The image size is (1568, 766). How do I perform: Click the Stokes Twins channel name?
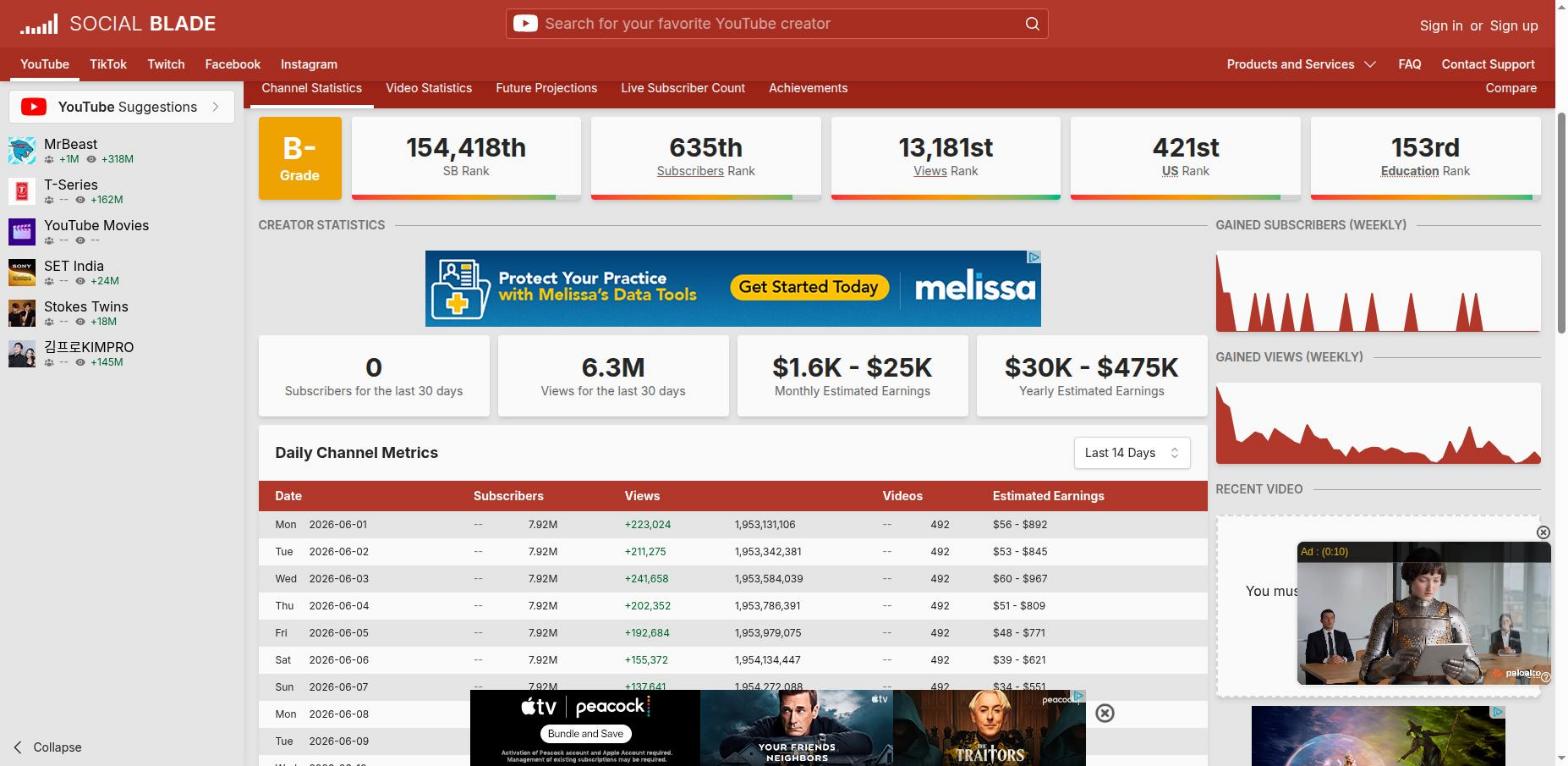tap(86, 307)
